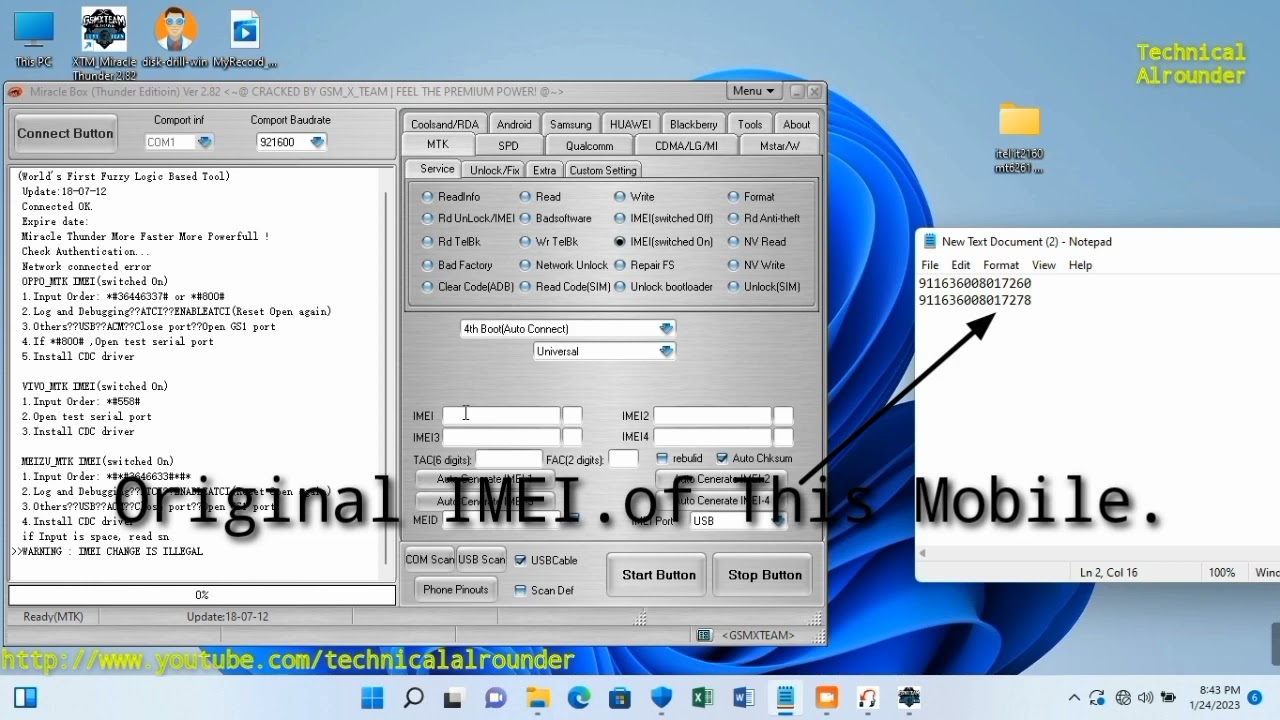Viewport: 1280px width, 720px height.
Task: Open This PC desktop icon
Action: [x=33, y=37]
